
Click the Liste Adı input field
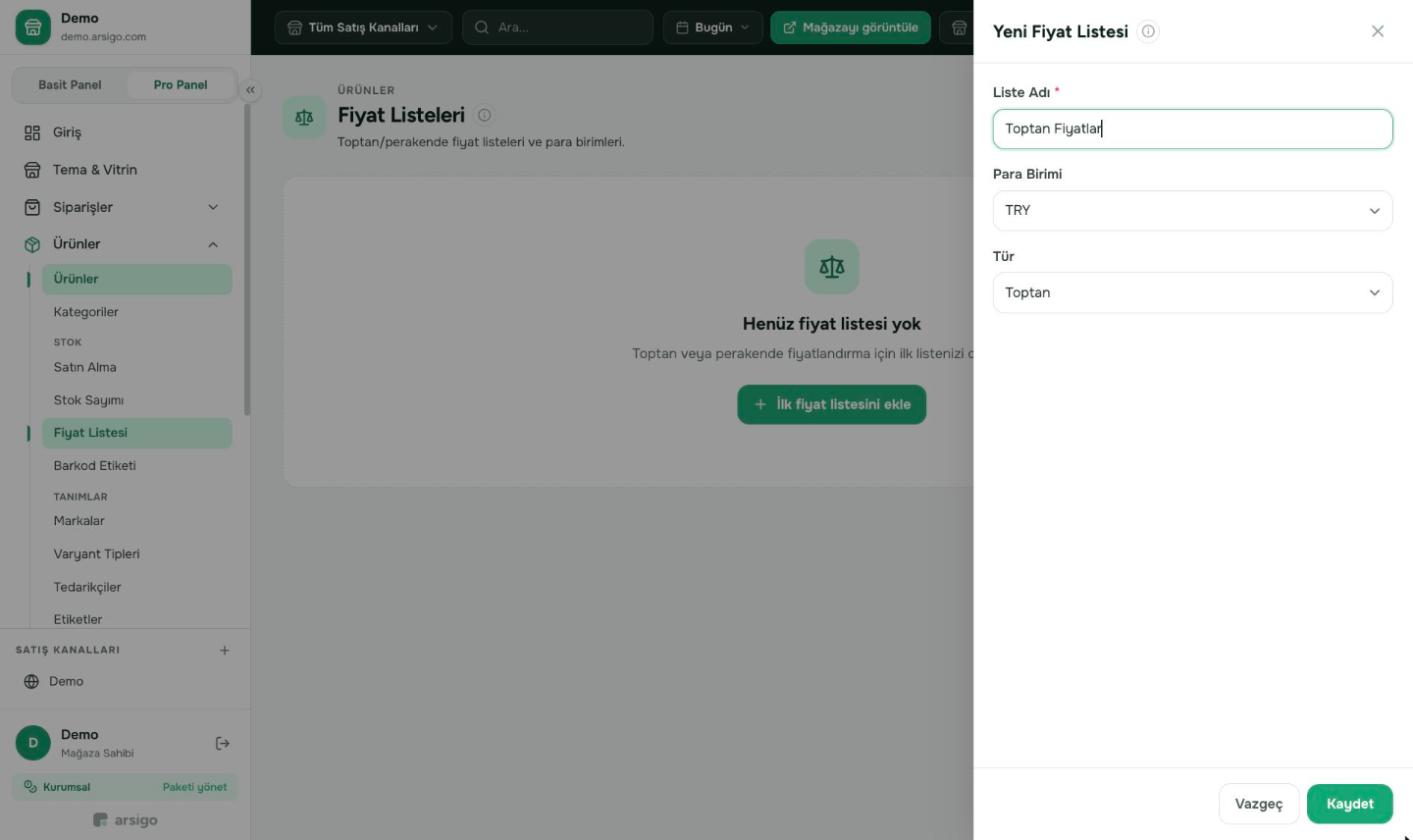[x=1193, y=129]
